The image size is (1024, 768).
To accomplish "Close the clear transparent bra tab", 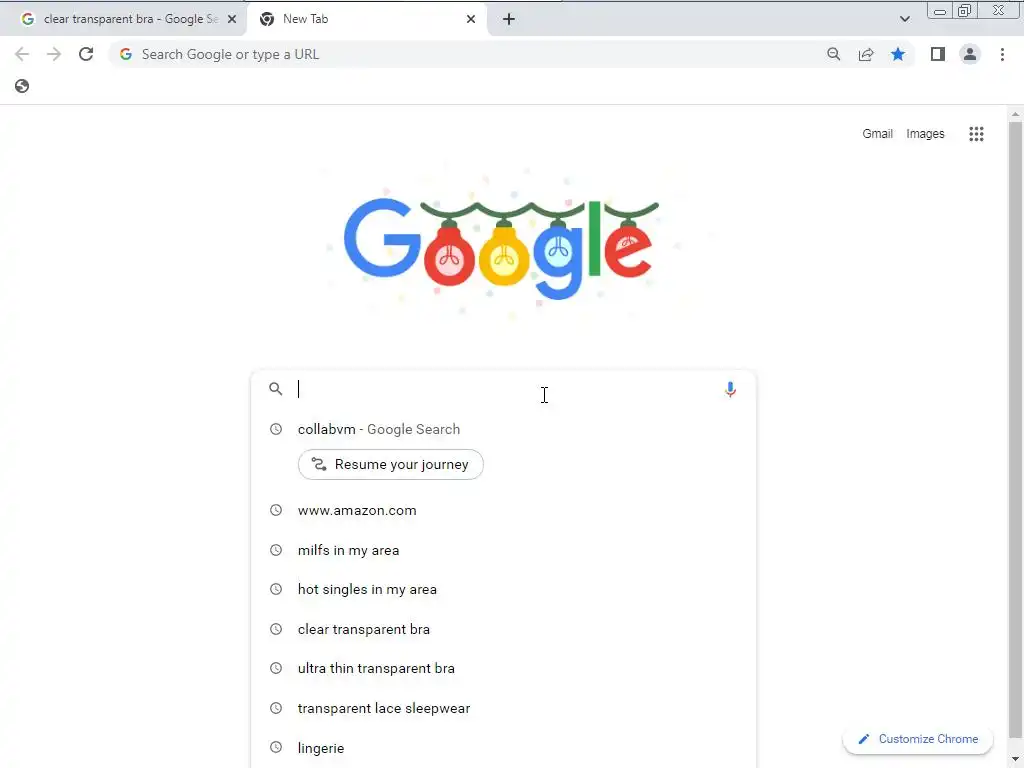I will (x=232, y=19).
